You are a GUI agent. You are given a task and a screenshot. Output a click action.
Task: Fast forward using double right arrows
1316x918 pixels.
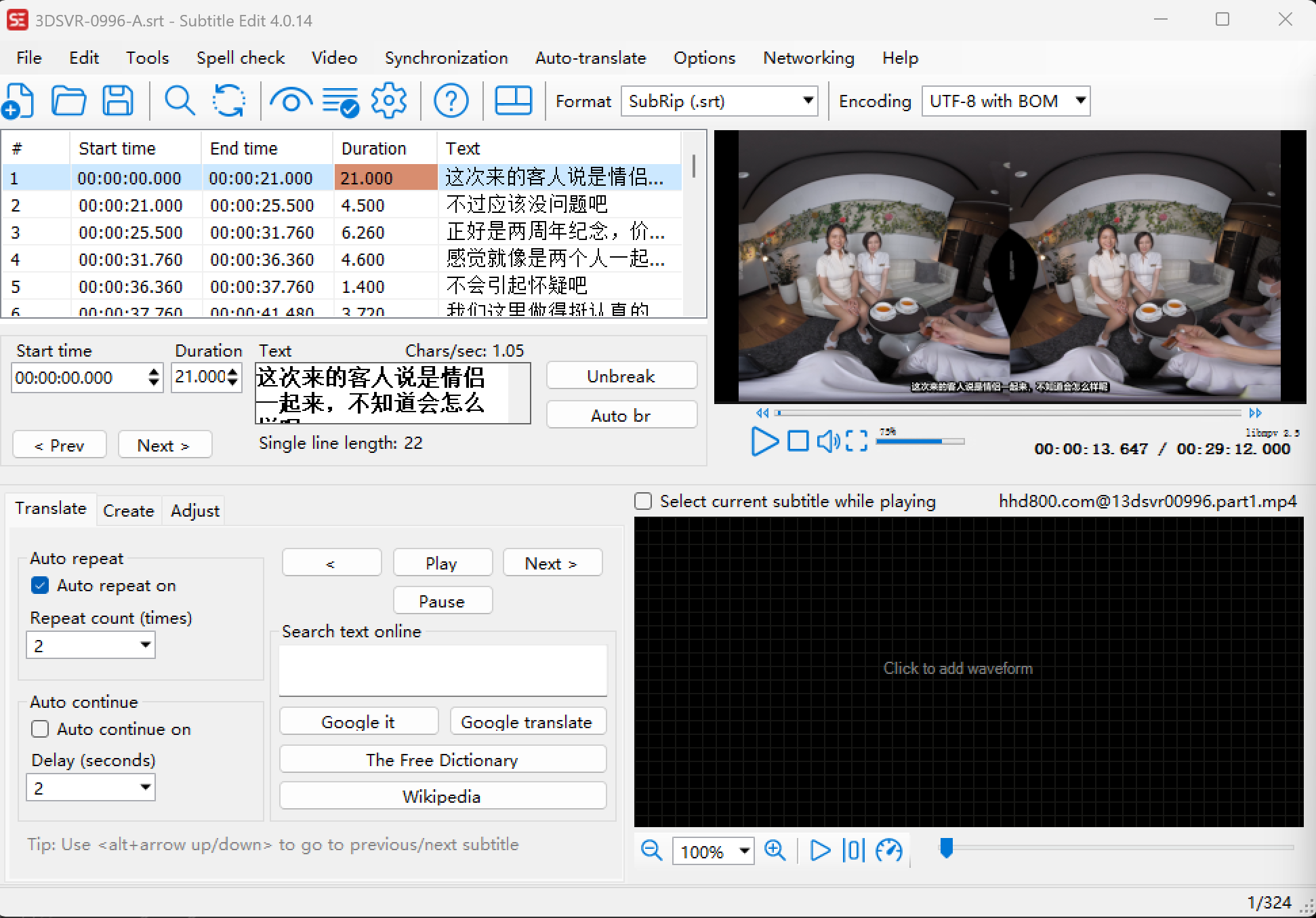(x=1255, y=413)
